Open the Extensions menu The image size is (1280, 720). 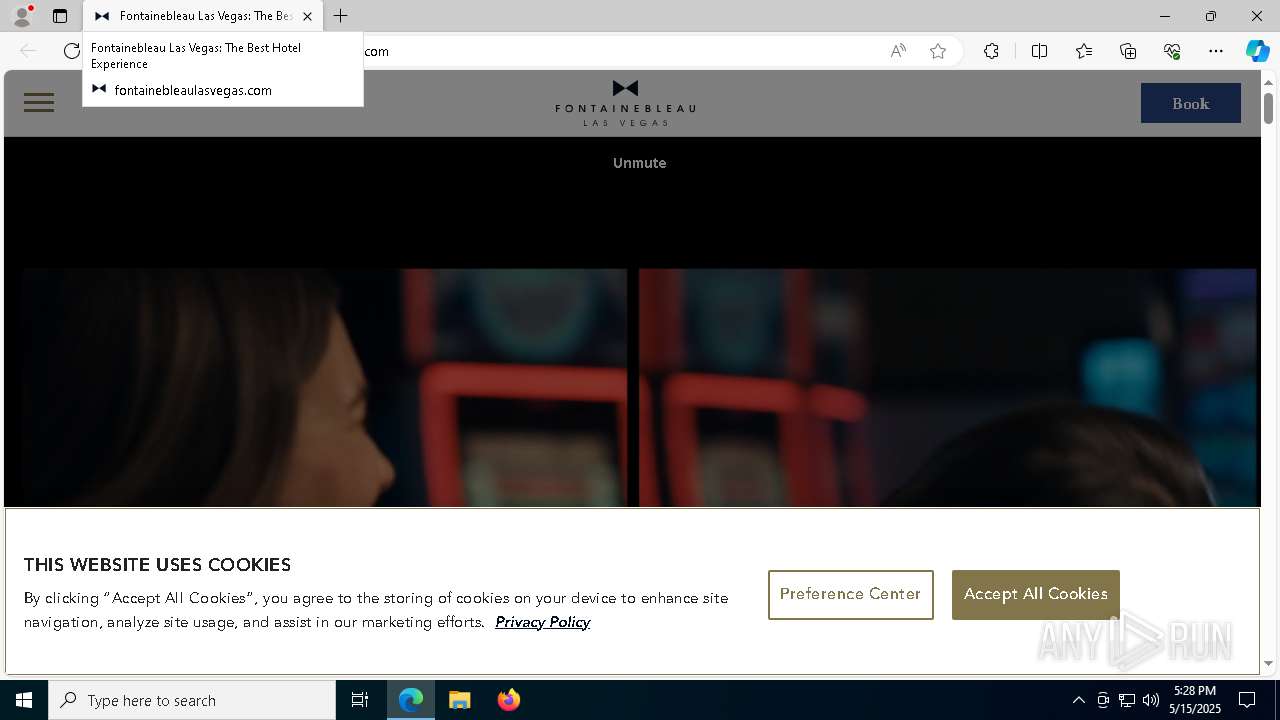(991, 51)
